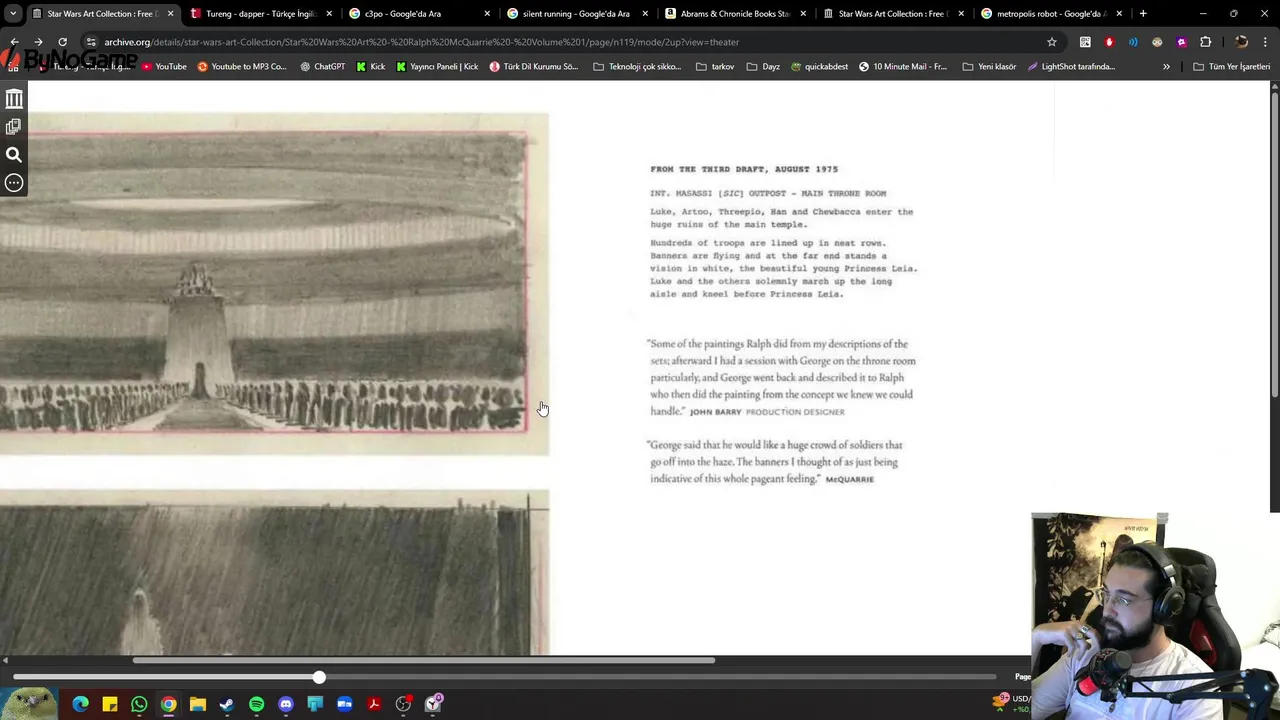Open a new tab with the plus button
The image size is (1280, 720).
1143,14
